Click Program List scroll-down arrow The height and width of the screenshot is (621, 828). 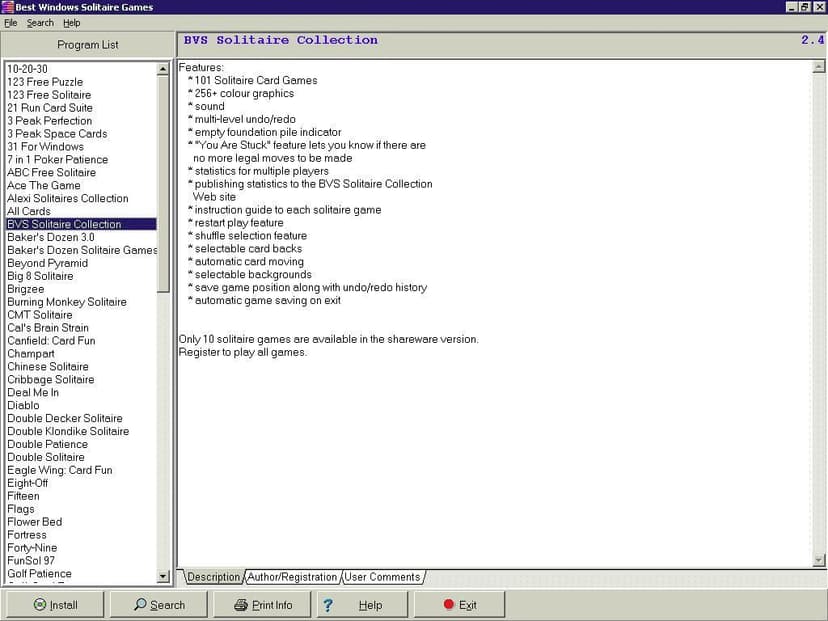163,576
